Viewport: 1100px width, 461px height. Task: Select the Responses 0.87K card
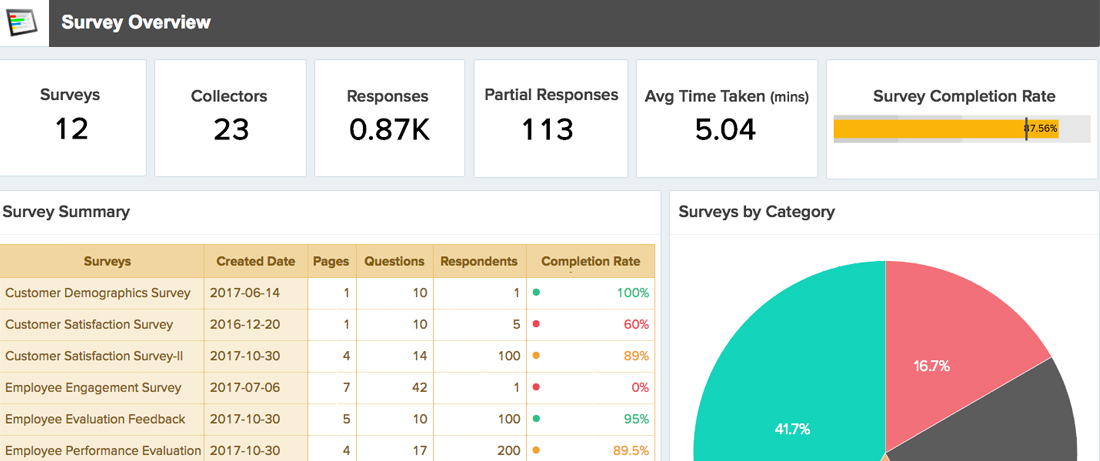(x=389, y=117)
